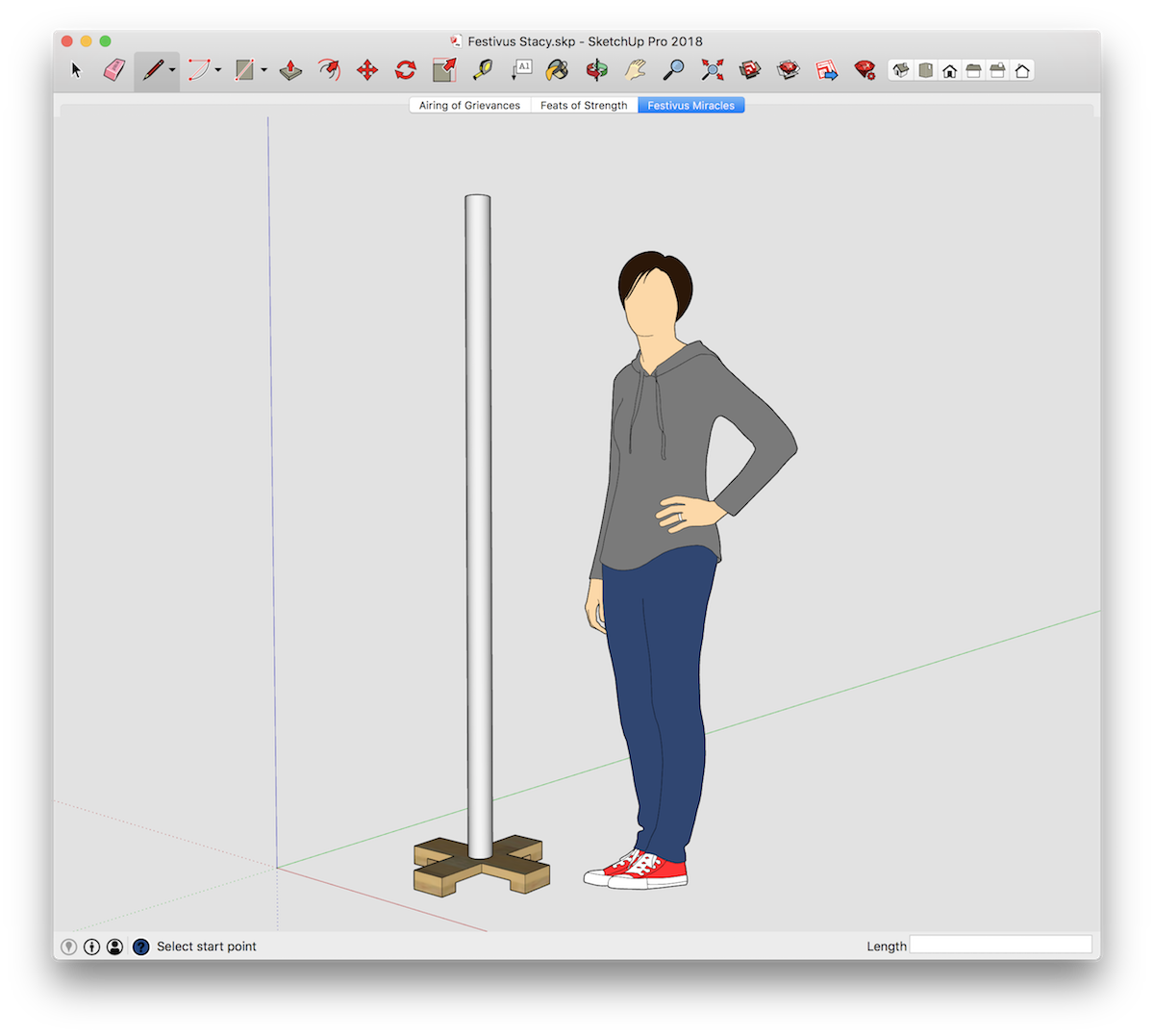Image resolution: width=1154 pixels, height=1036 pixels.
Task: Select the Text annotation tool
Action: 521,69
